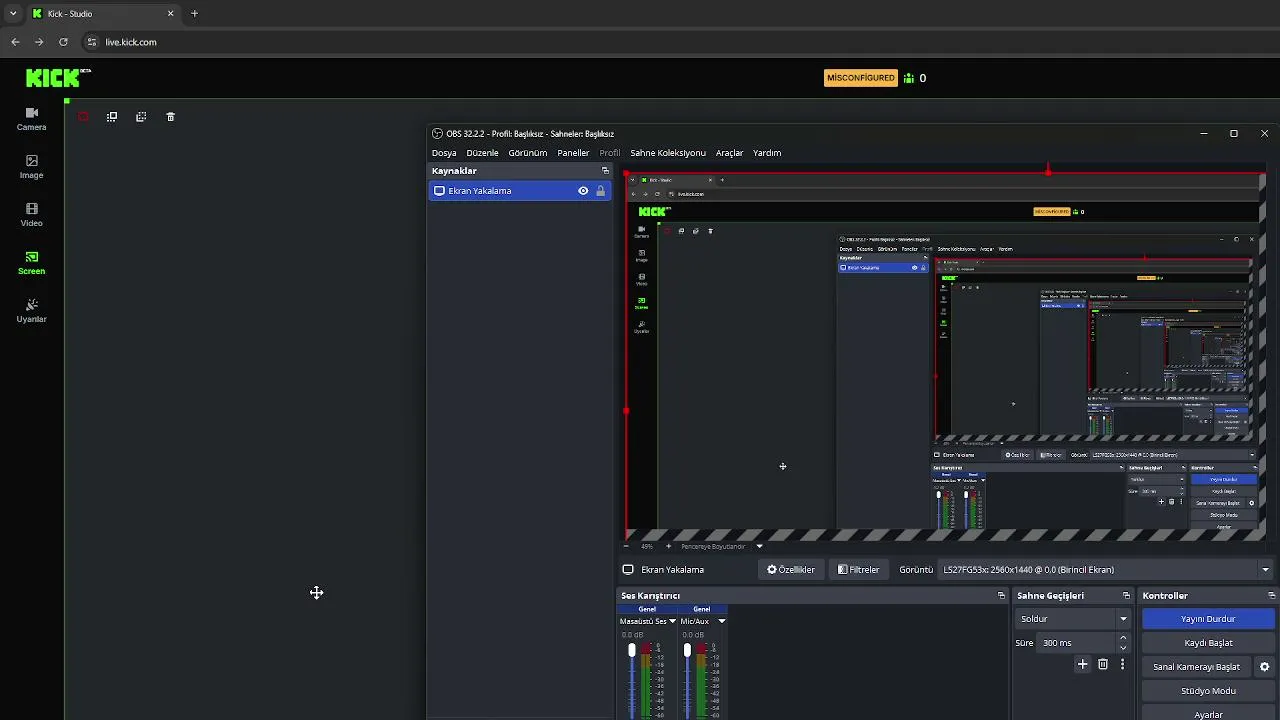
Task: Delete selected layer with Kick toolbar trash icon
Action: [170, 117]
